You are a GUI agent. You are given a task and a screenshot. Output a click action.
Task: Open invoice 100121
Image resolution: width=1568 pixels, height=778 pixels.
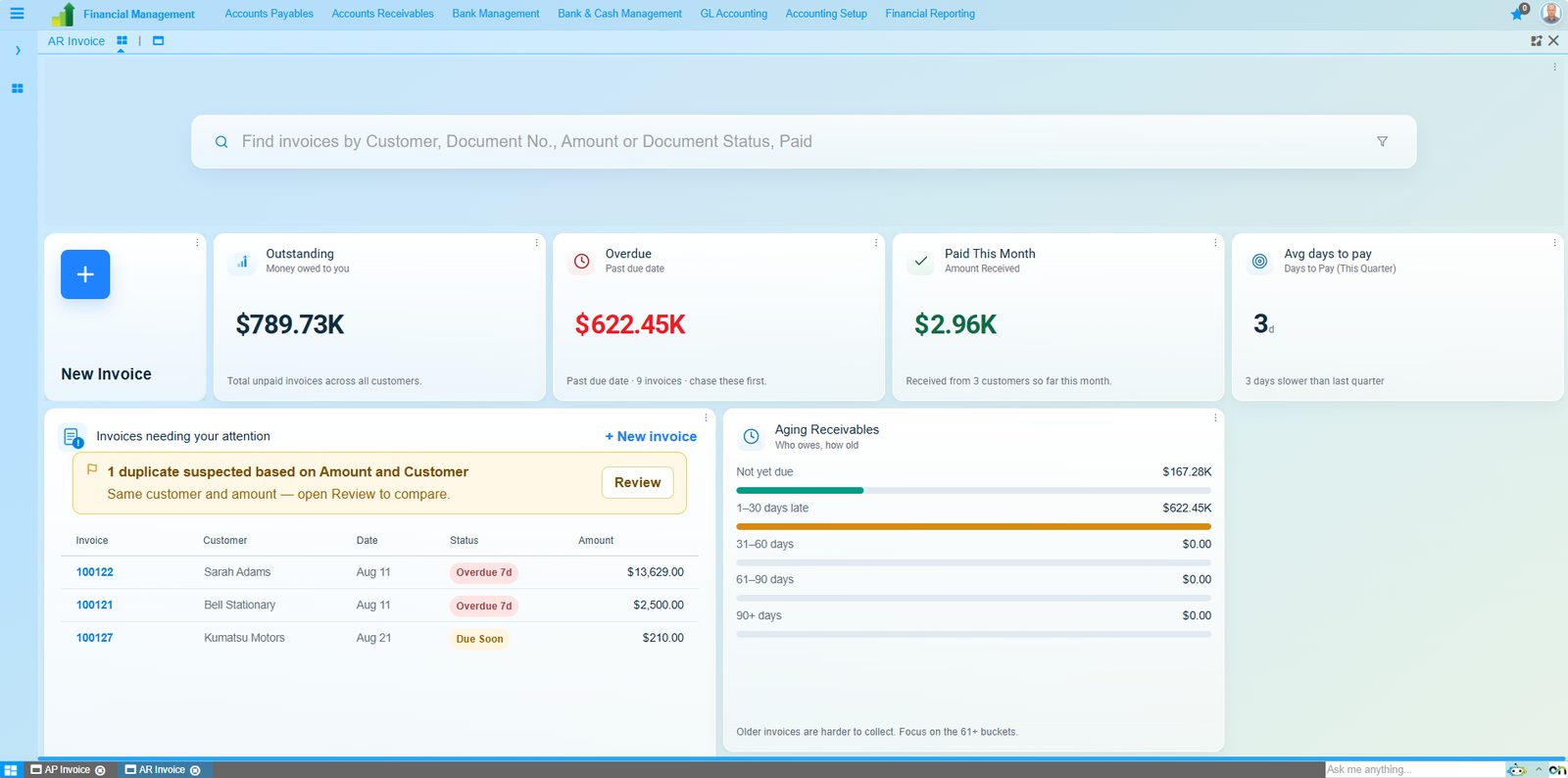click(x=95, y=605)
